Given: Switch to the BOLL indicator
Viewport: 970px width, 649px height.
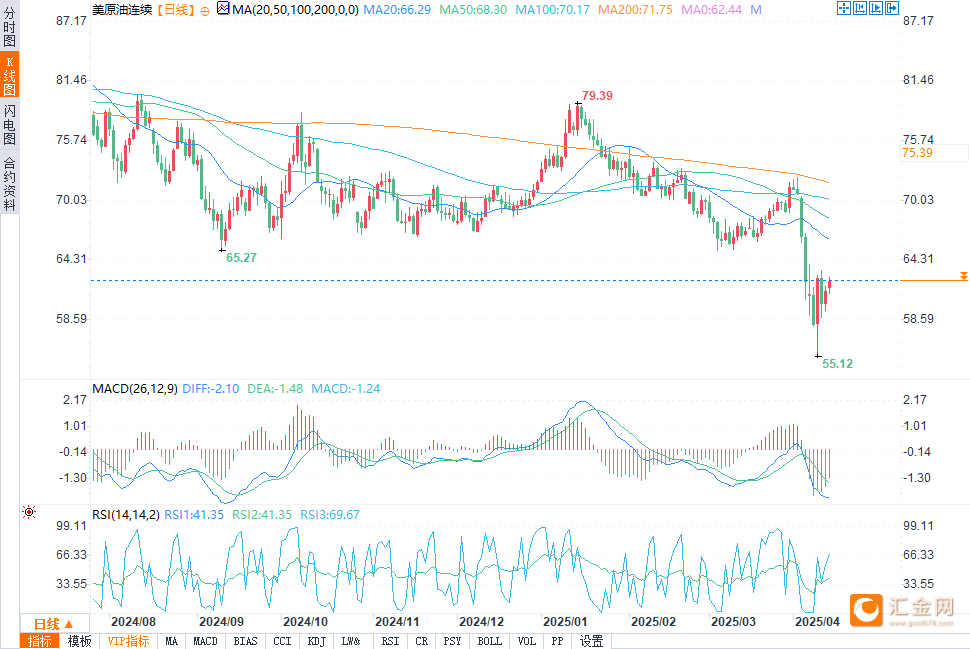Looking at the screenshot, I should (489, 642).
